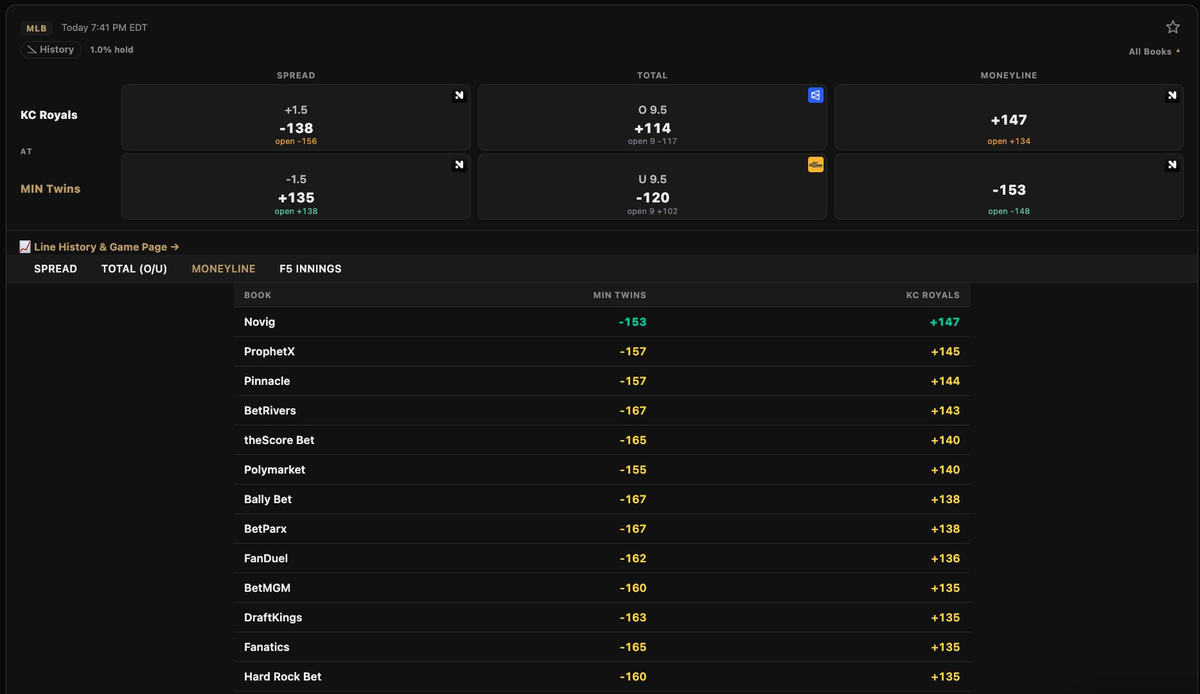Click the blue sportsbook logo in the O 9.5 cell
Viewport: 1200px width, 694px height.
click(816, 95)
